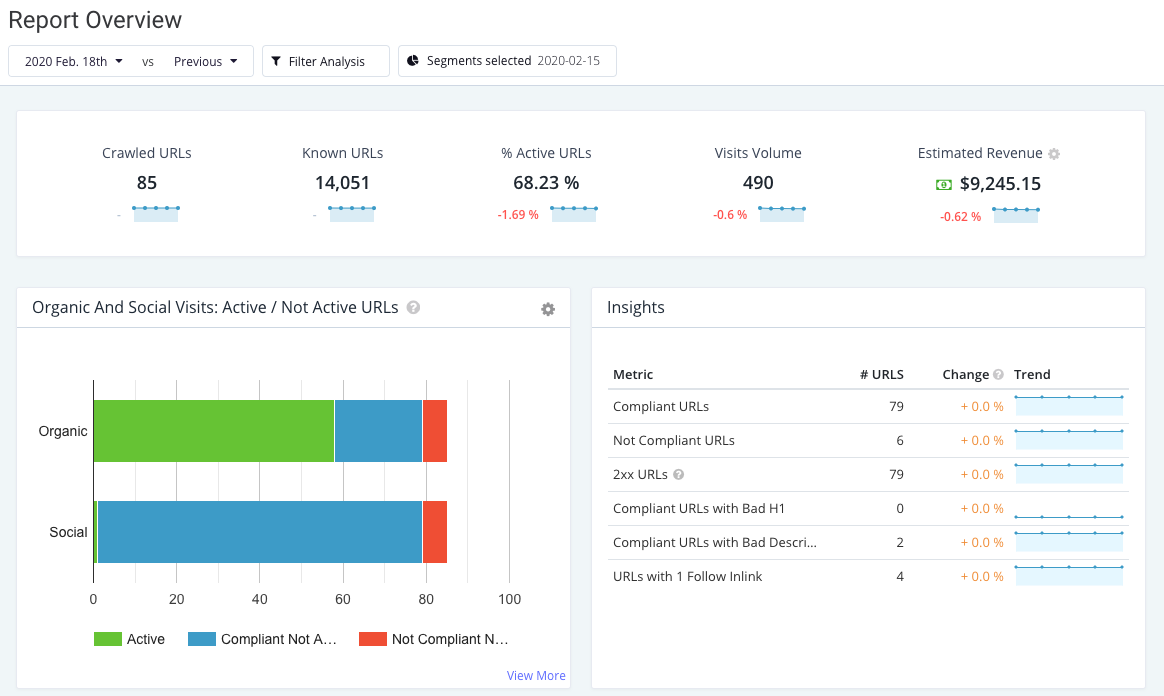Open the Not Compliant URLs metric row
The image size is (1164, 696).
868,441
